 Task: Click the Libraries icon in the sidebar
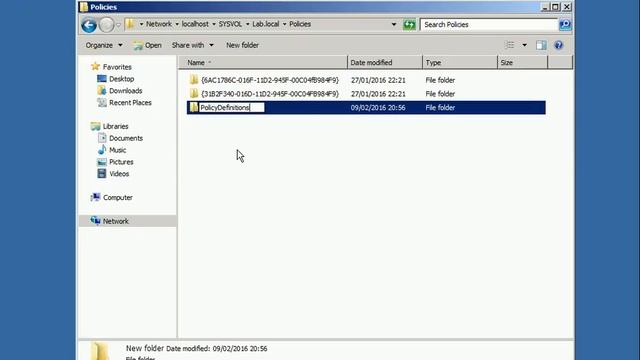(x=95, y=126)
